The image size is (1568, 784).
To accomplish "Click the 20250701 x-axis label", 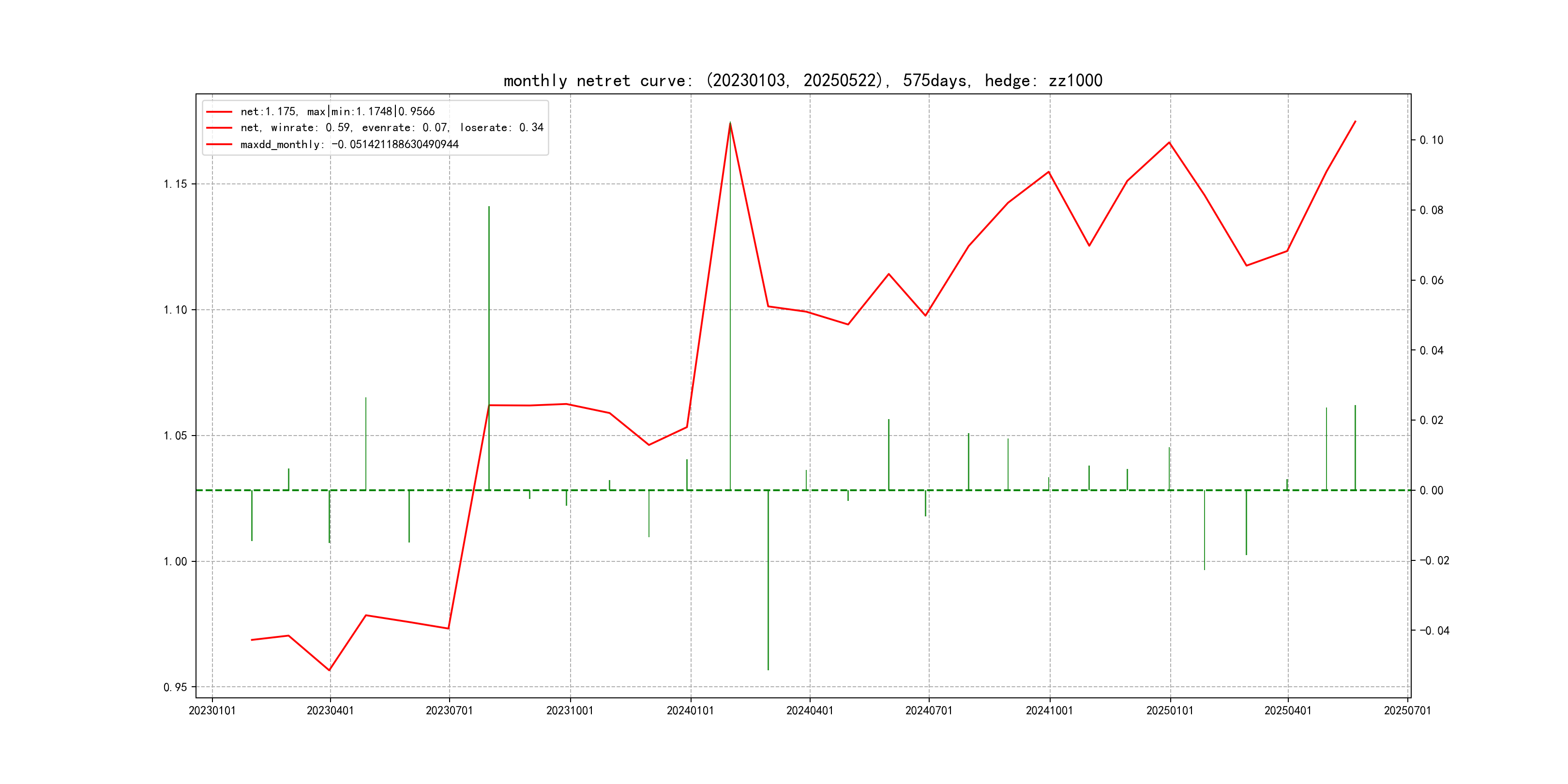I will 1407,710.
